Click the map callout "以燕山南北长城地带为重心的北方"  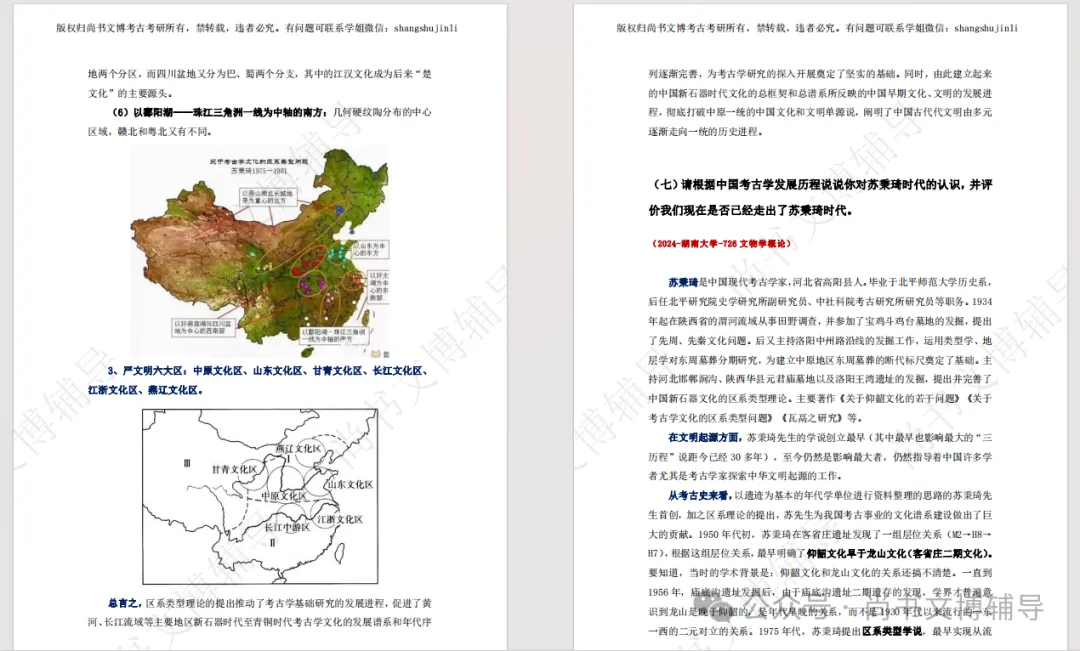(267, 197)
